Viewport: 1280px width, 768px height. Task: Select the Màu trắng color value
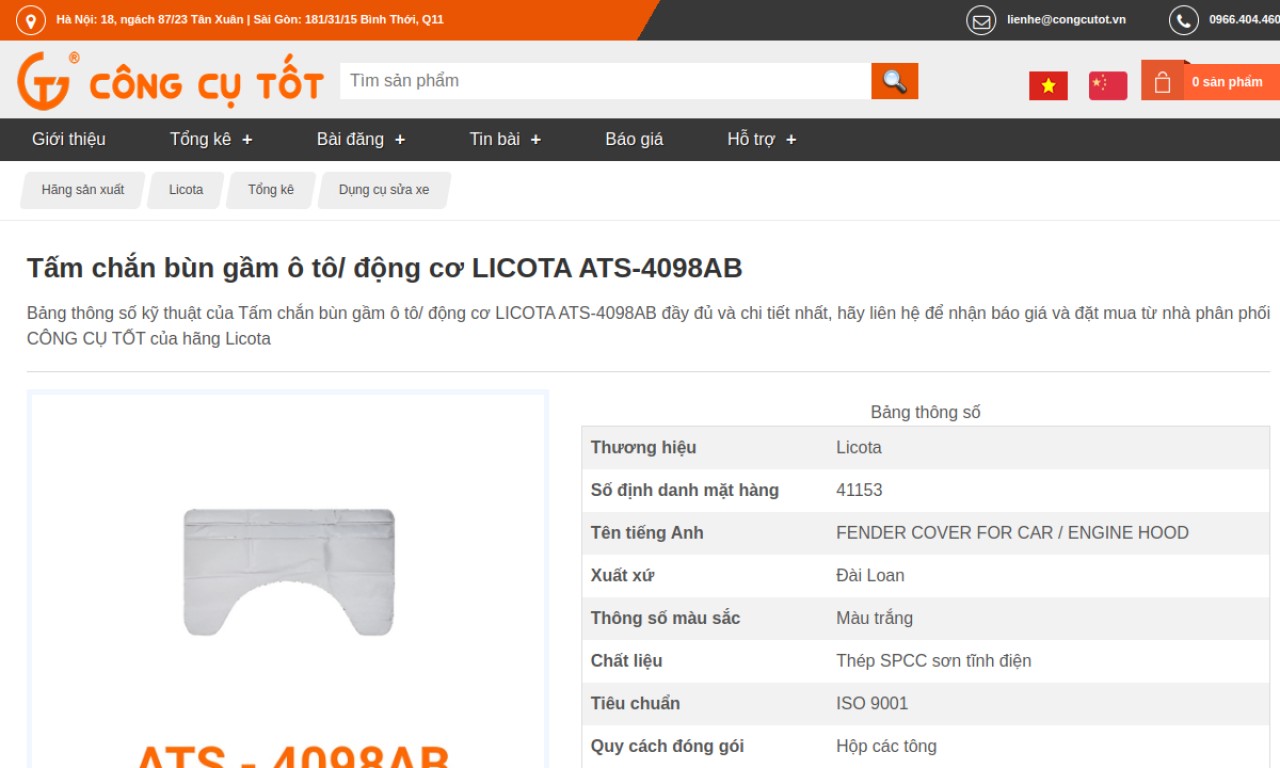coord(874,618)
